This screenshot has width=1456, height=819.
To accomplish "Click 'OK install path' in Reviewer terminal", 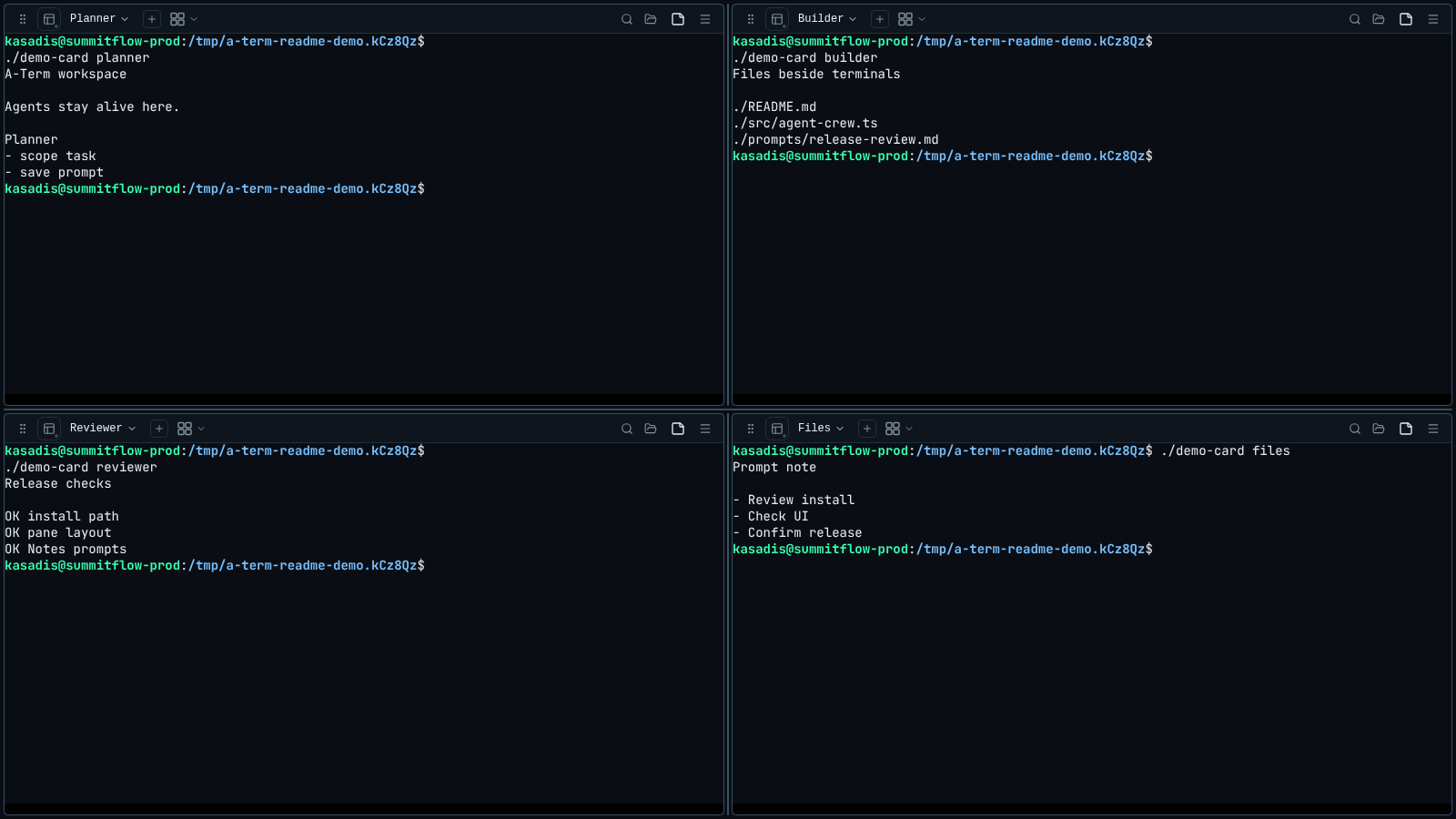I will click(62, 517).
